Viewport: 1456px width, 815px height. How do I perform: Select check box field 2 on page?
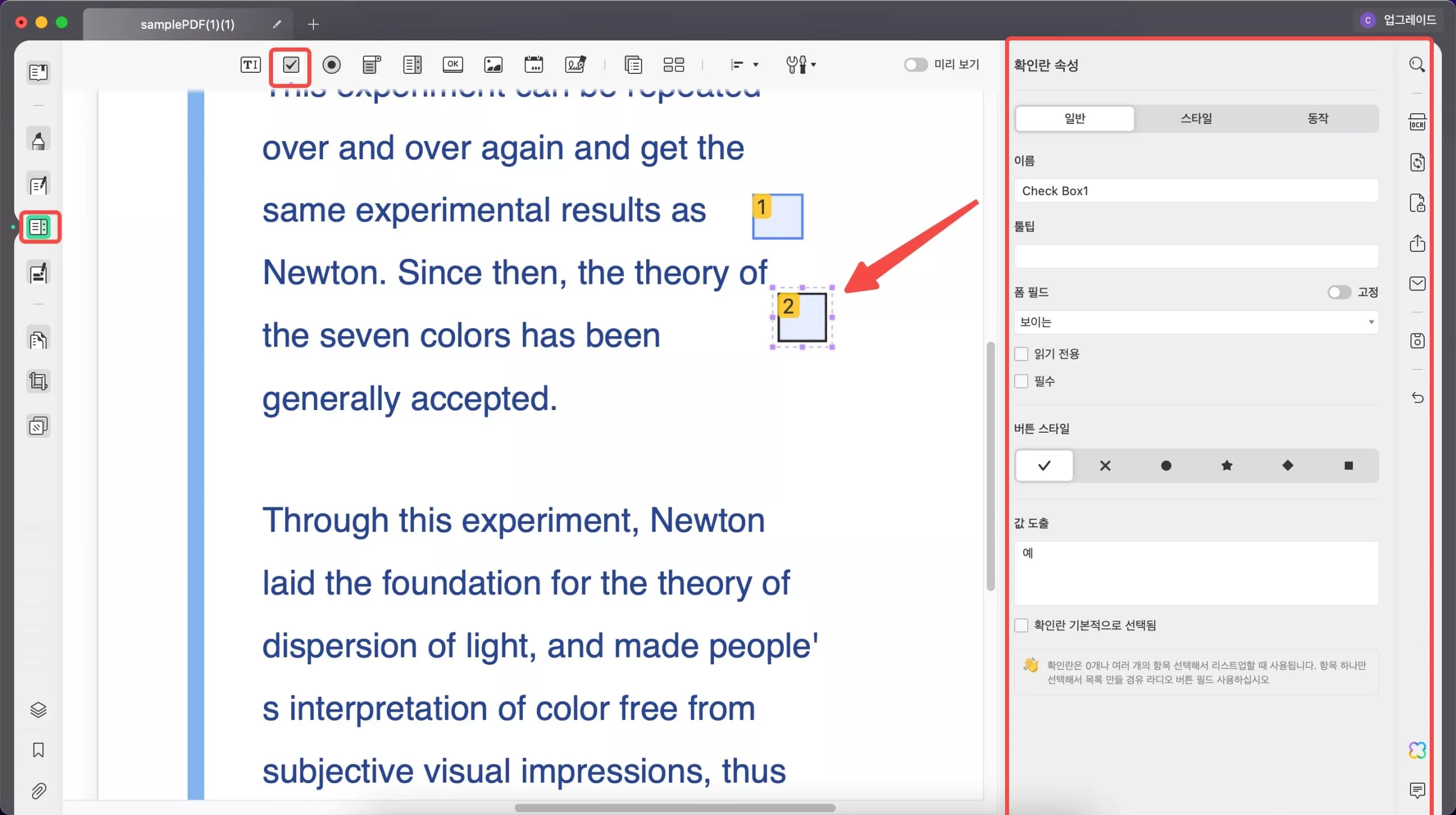[x=802, y=317]
